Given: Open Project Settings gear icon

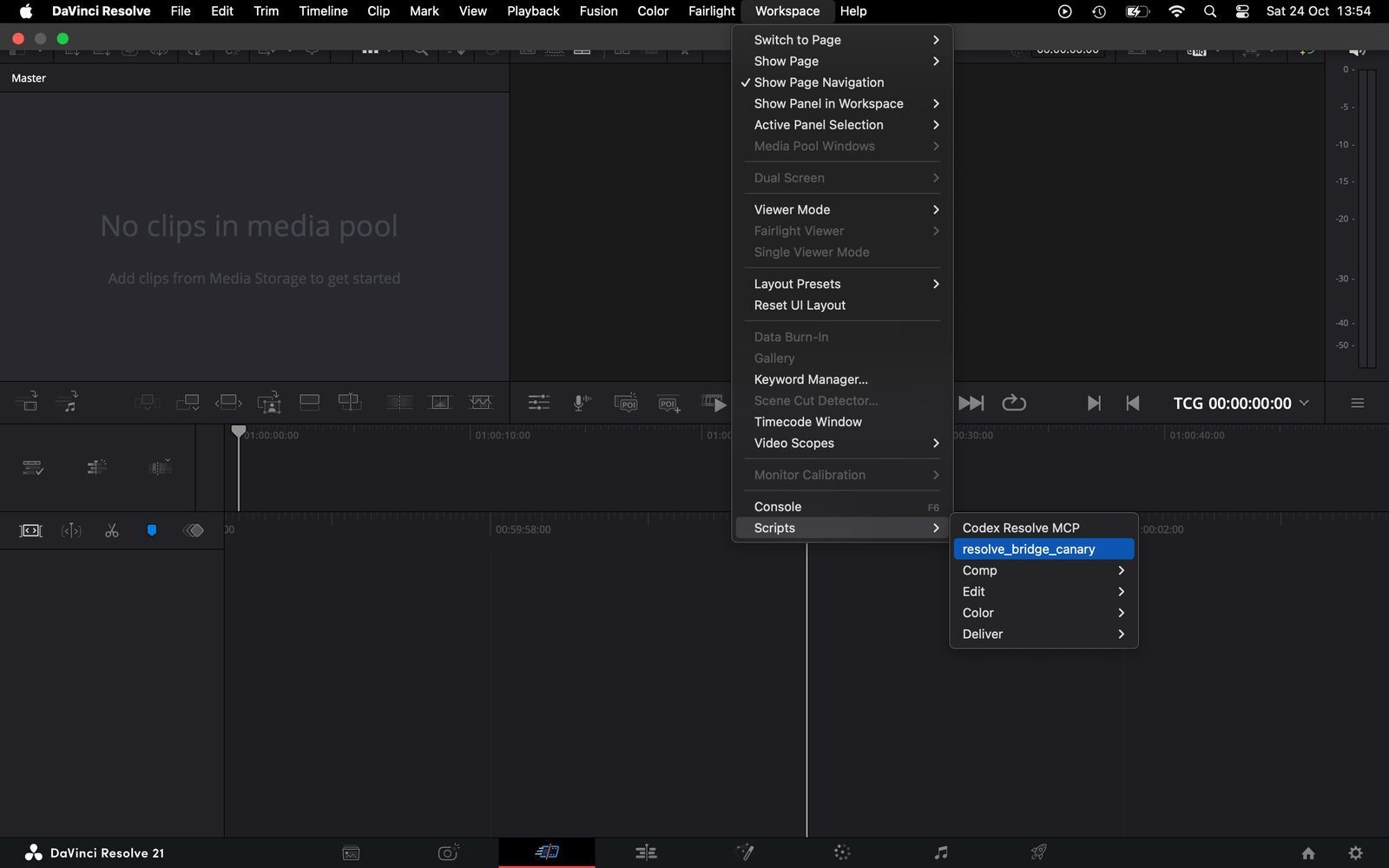Looking at the screenshot, I should tap(1355, 853).
